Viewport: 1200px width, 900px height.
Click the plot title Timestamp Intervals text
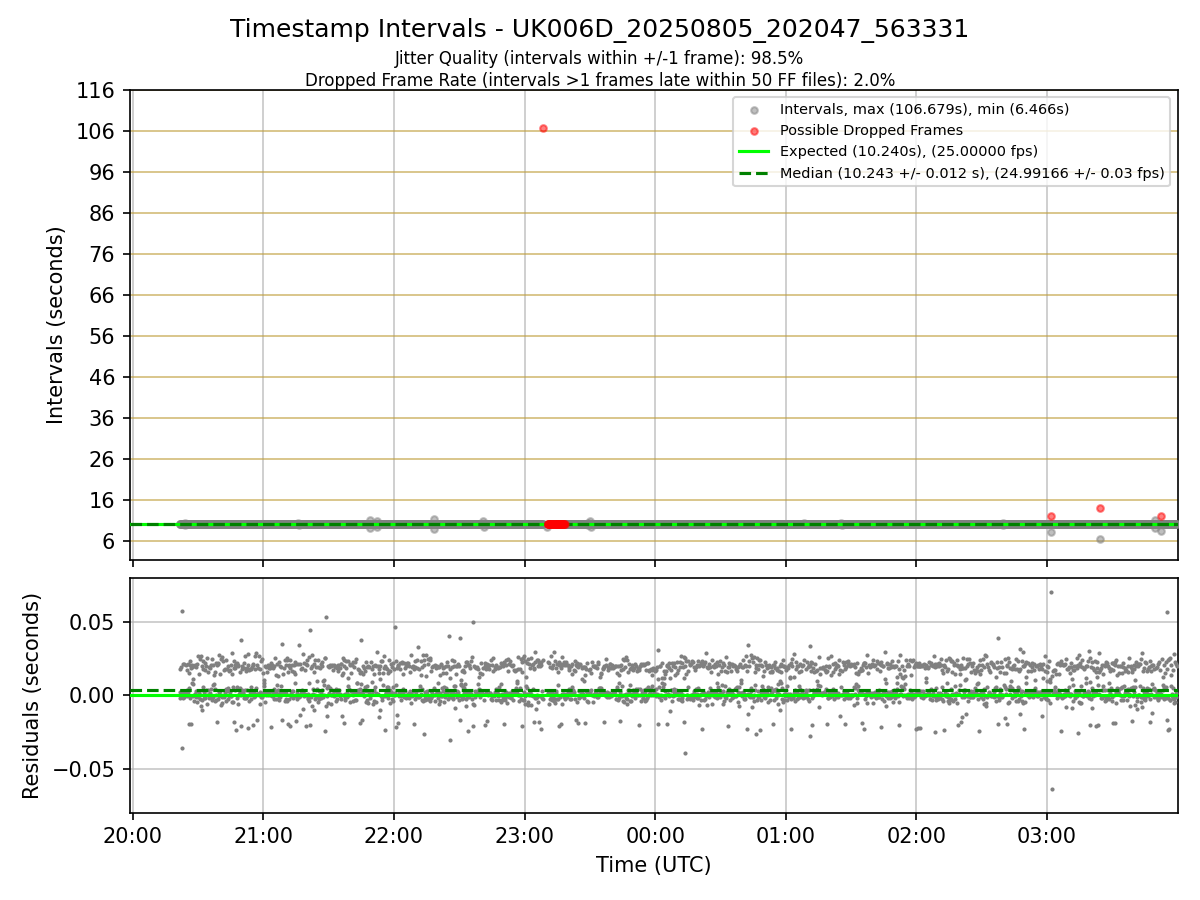click(599, 29)
